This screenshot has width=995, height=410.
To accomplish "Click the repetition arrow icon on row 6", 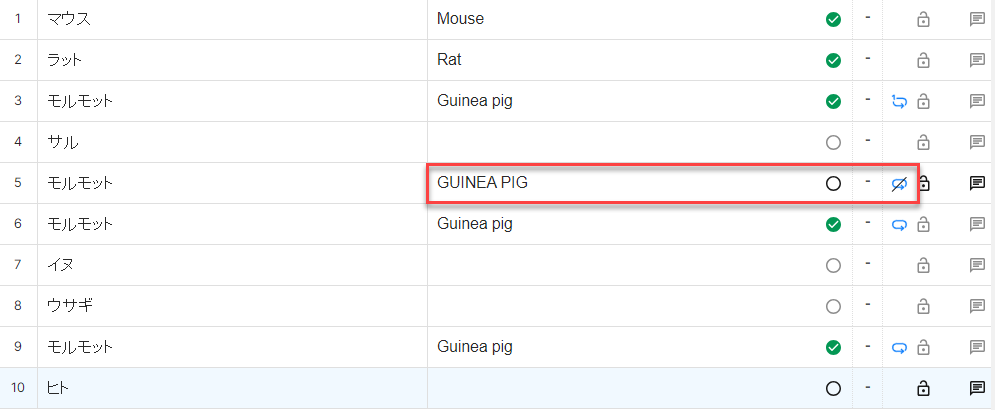I will coord(899,225).
